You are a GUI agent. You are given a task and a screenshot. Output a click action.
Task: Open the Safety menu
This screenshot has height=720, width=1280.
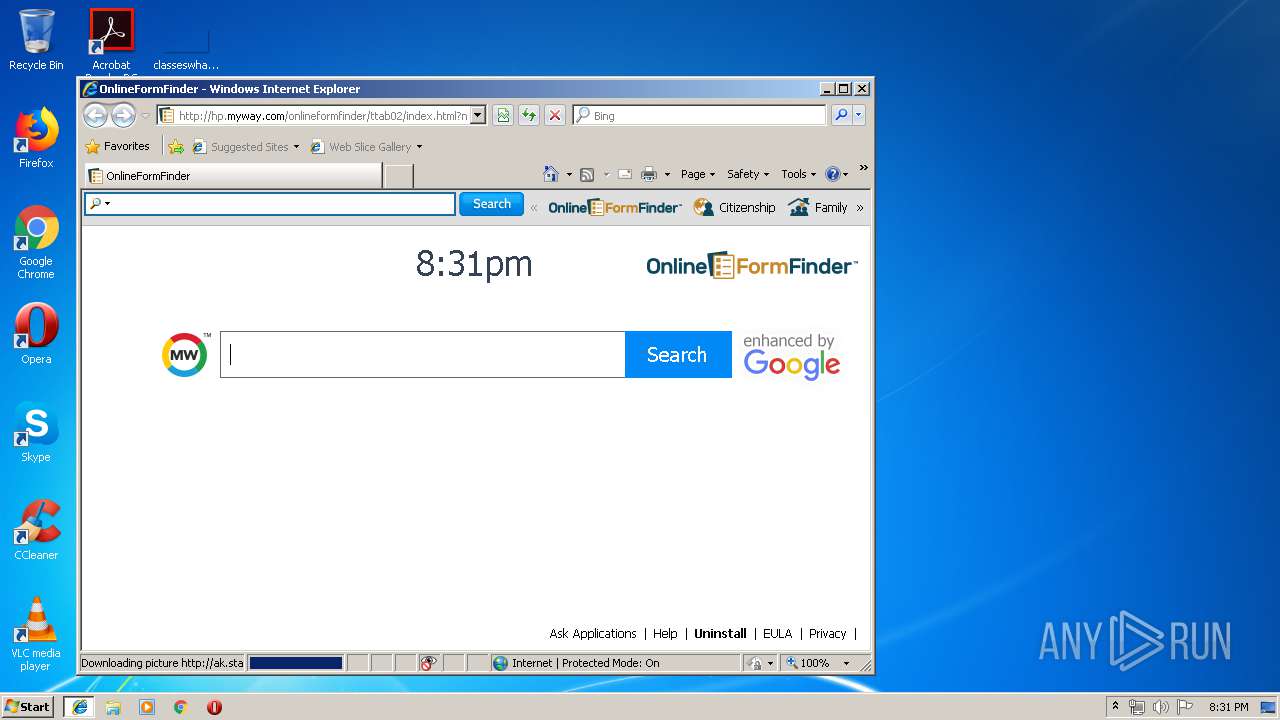pyautogui.click(x=748, y=174)
